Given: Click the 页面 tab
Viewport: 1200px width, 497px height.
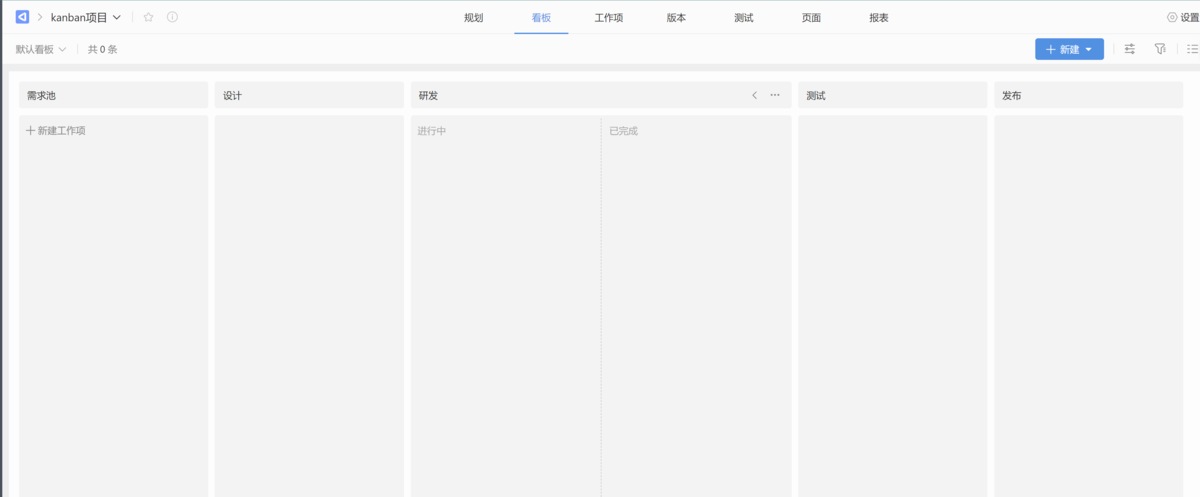Looking at the screenshot, I should pos(811,17).
